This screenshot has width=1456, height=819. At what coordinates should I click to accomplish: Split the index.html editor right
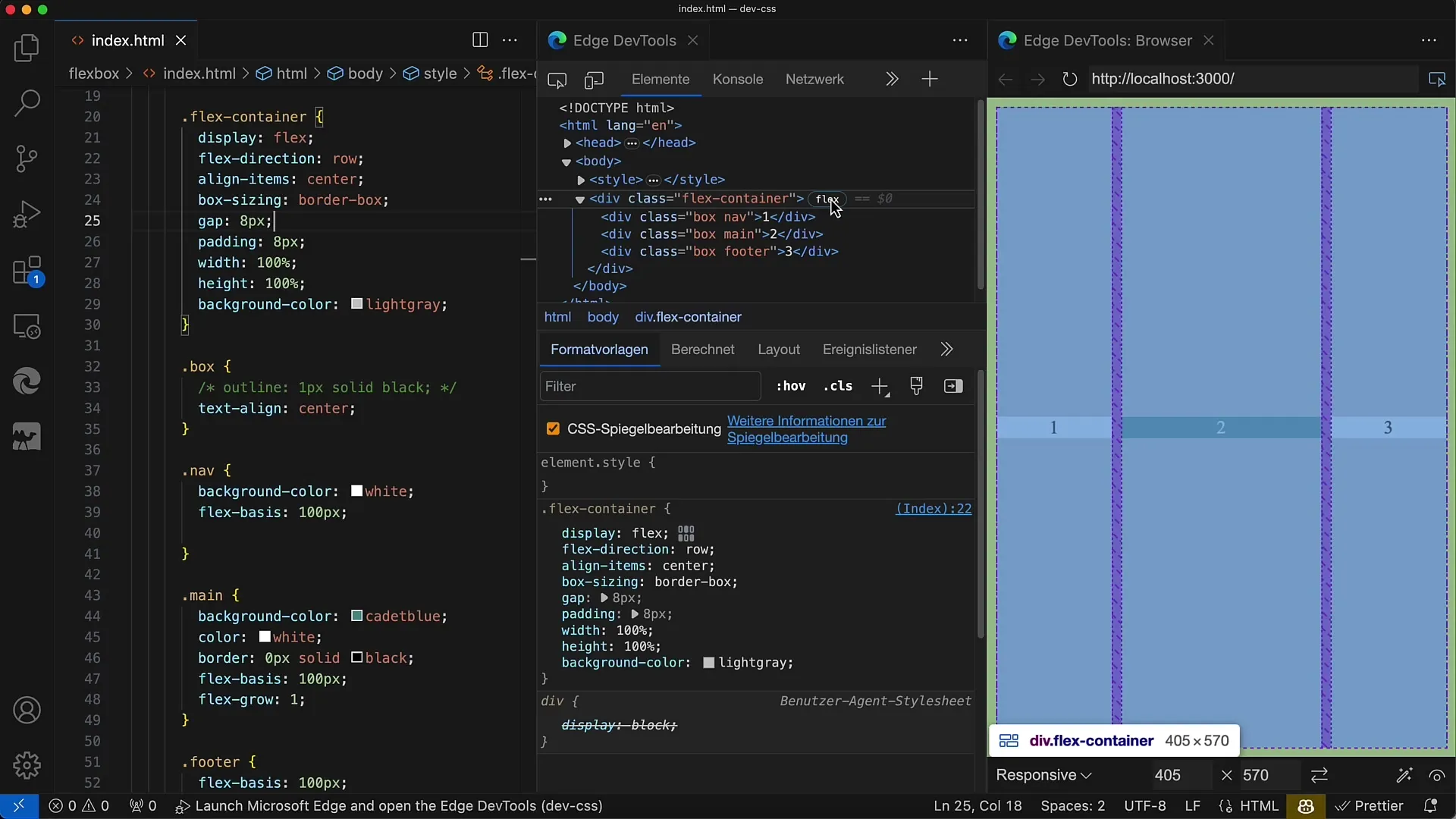480,40
